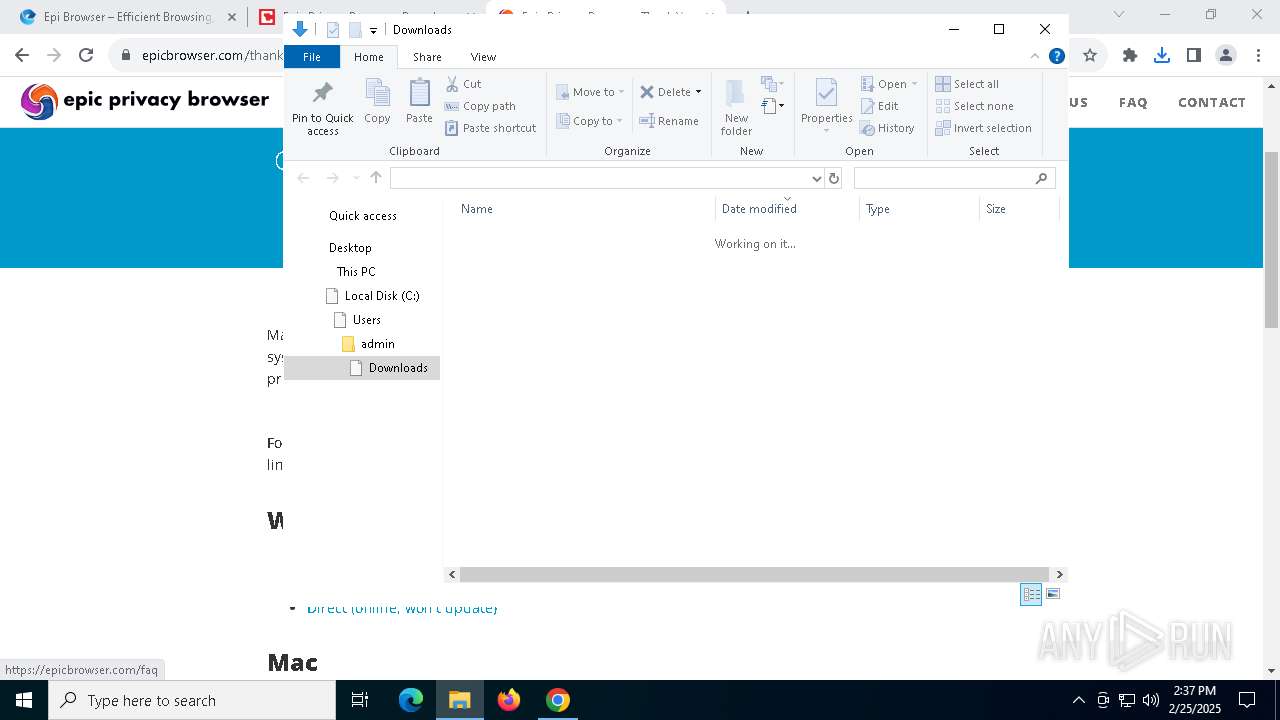Viewport: 1280px width, 720px height.
Task: Open Firefox from the taskbar
Action: [x=509, y=700]
